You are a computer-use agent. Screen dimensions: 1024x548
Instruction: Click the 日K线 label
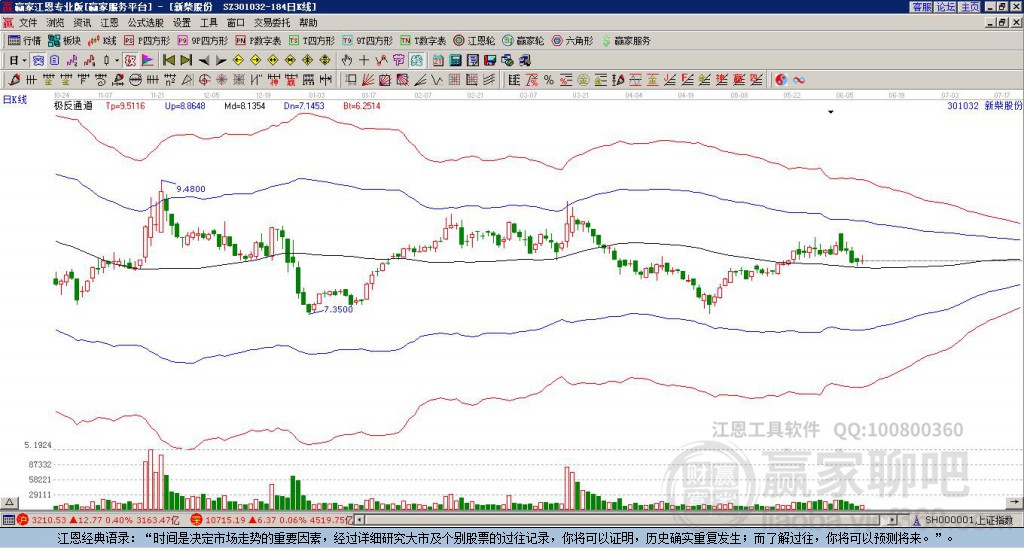[x=15, y=99]
